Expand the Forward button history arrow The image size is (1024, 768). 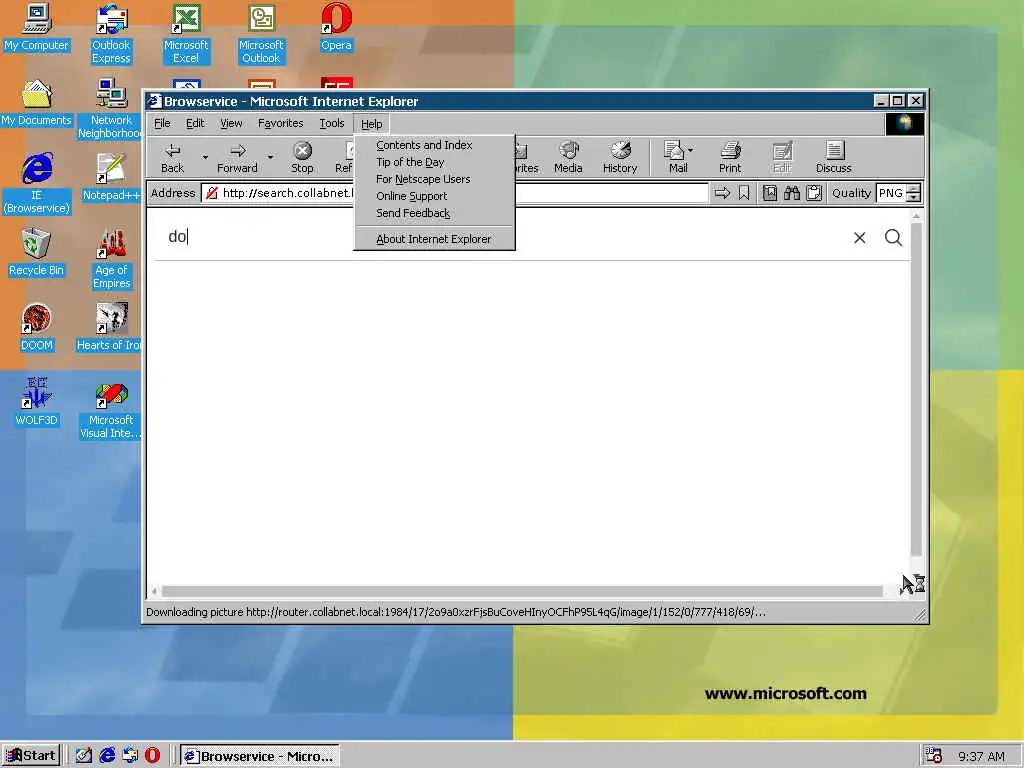click(270, 158)
